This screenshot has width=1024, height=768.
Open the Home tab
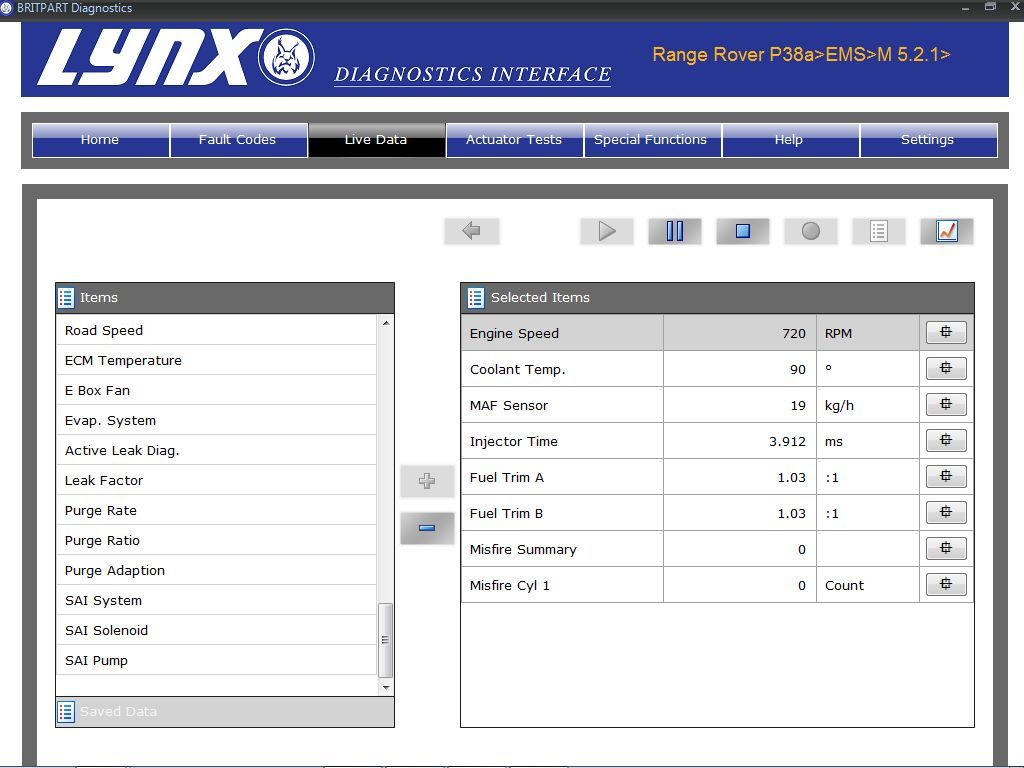[x=101, y=140]
